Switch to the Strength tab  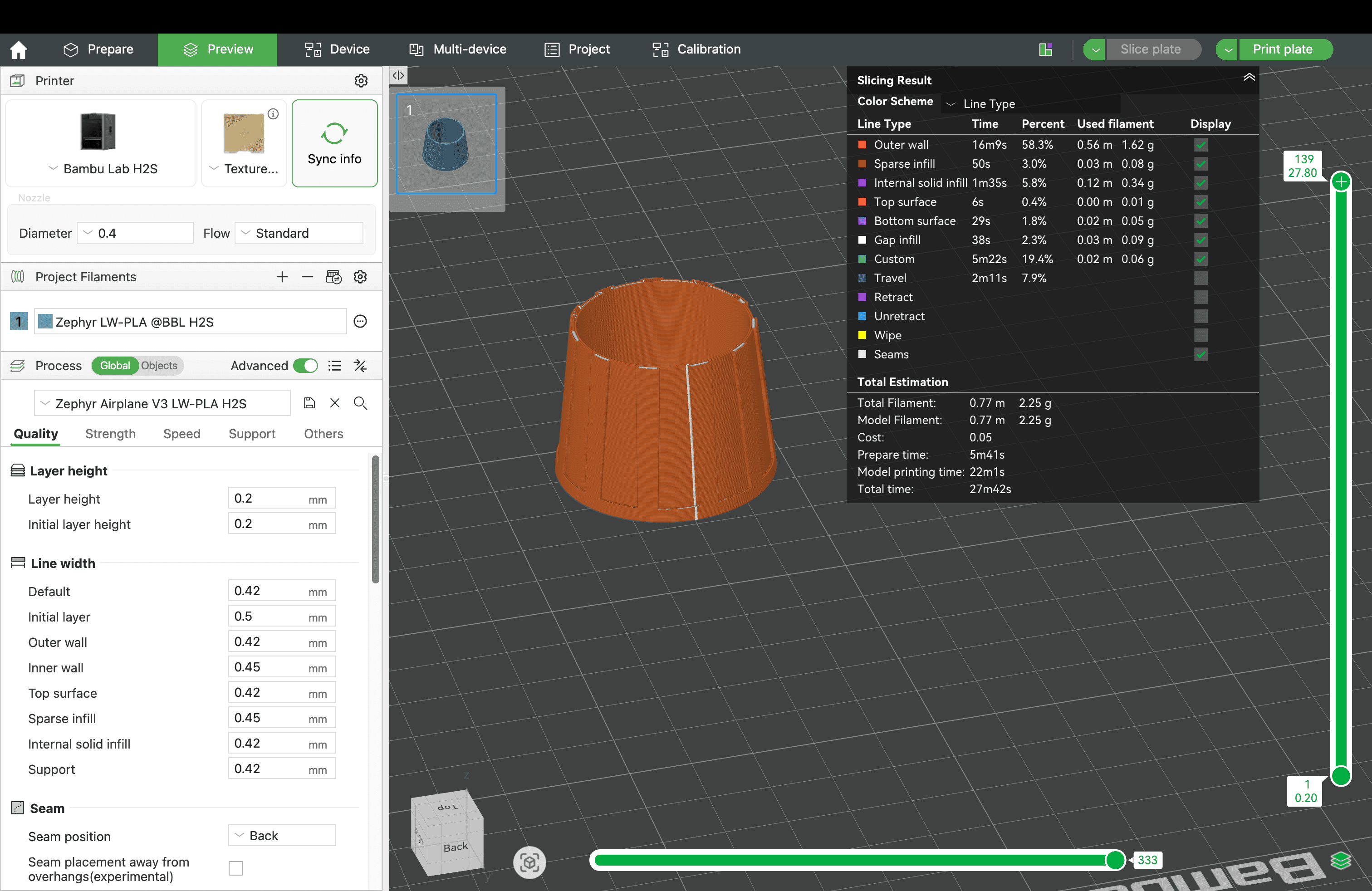[x=110, y=434]
